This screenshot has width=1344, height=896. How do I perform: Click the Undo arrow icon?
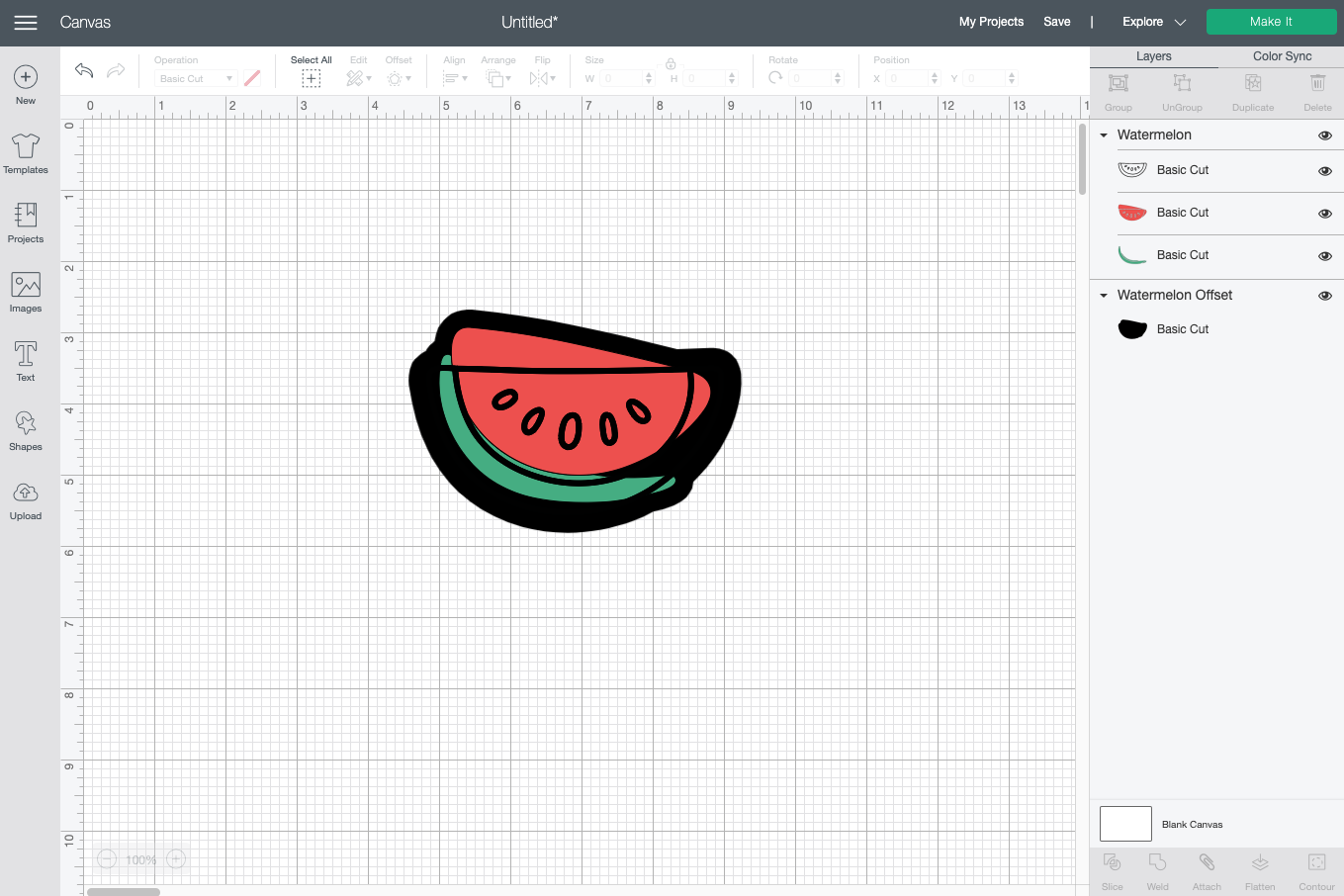(84, 70)
